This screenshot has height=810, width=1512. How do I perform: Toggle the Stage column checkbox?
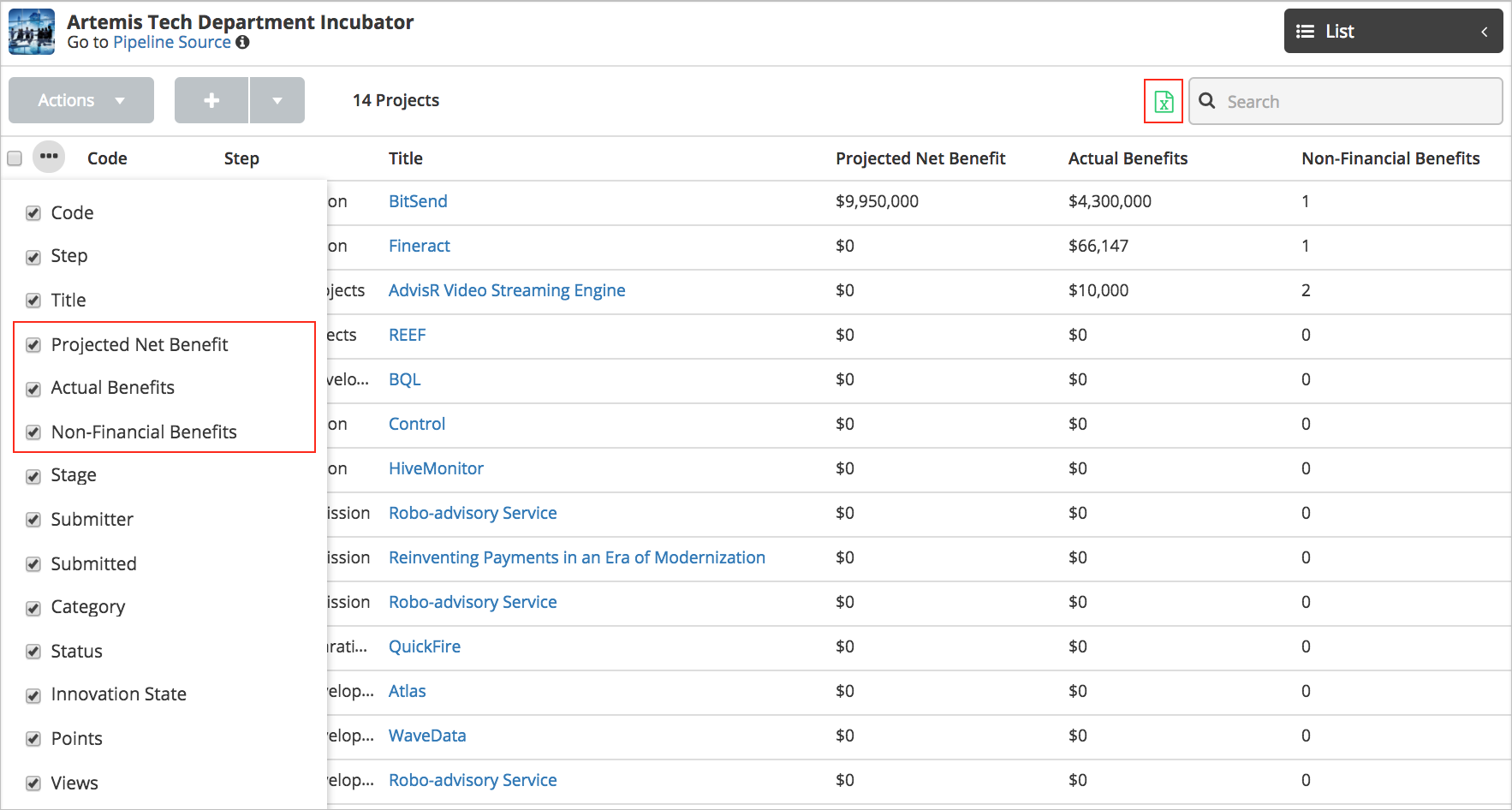33,476
